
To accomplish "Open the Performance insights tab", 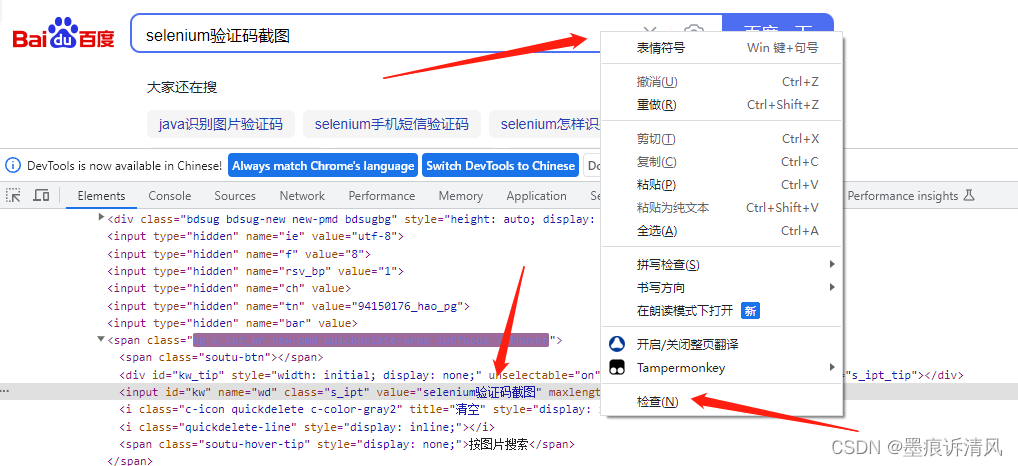I will coord(911,195).
